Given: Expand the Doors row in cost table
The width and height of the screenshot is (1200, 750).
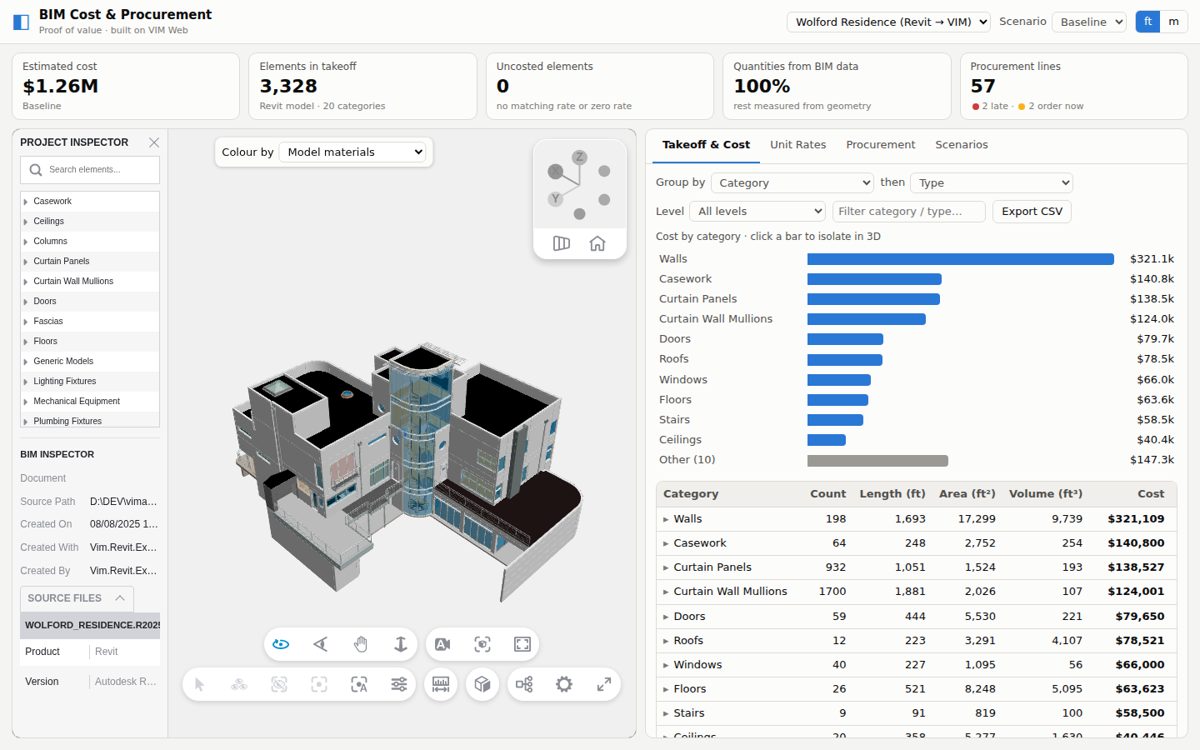Looking at the screenshot, I should pyautogui.click(x=666, y=617).
